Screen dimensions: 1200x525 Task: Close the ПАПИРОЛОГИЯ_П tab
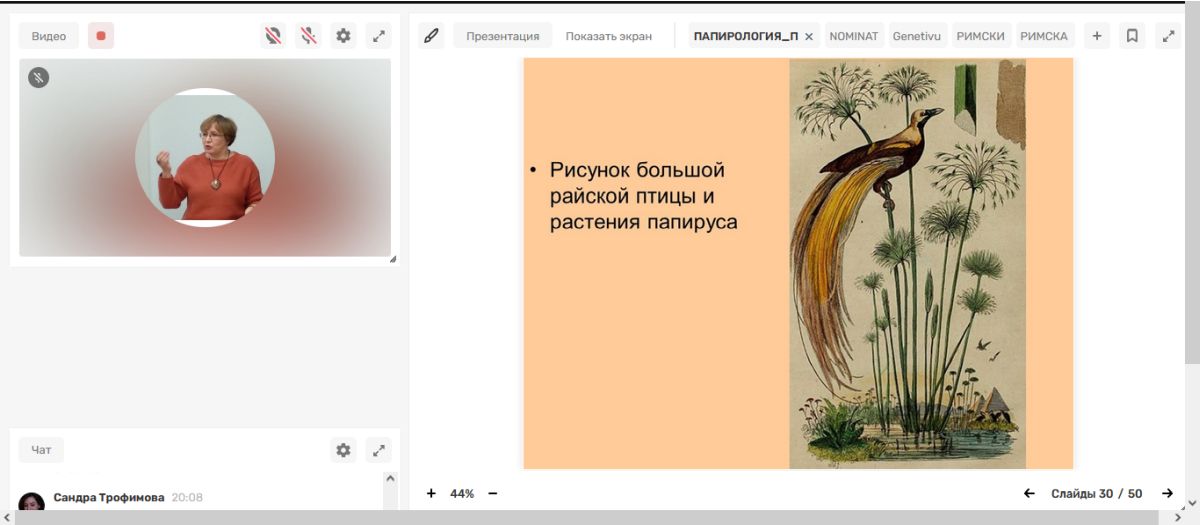tap(809, 36)
